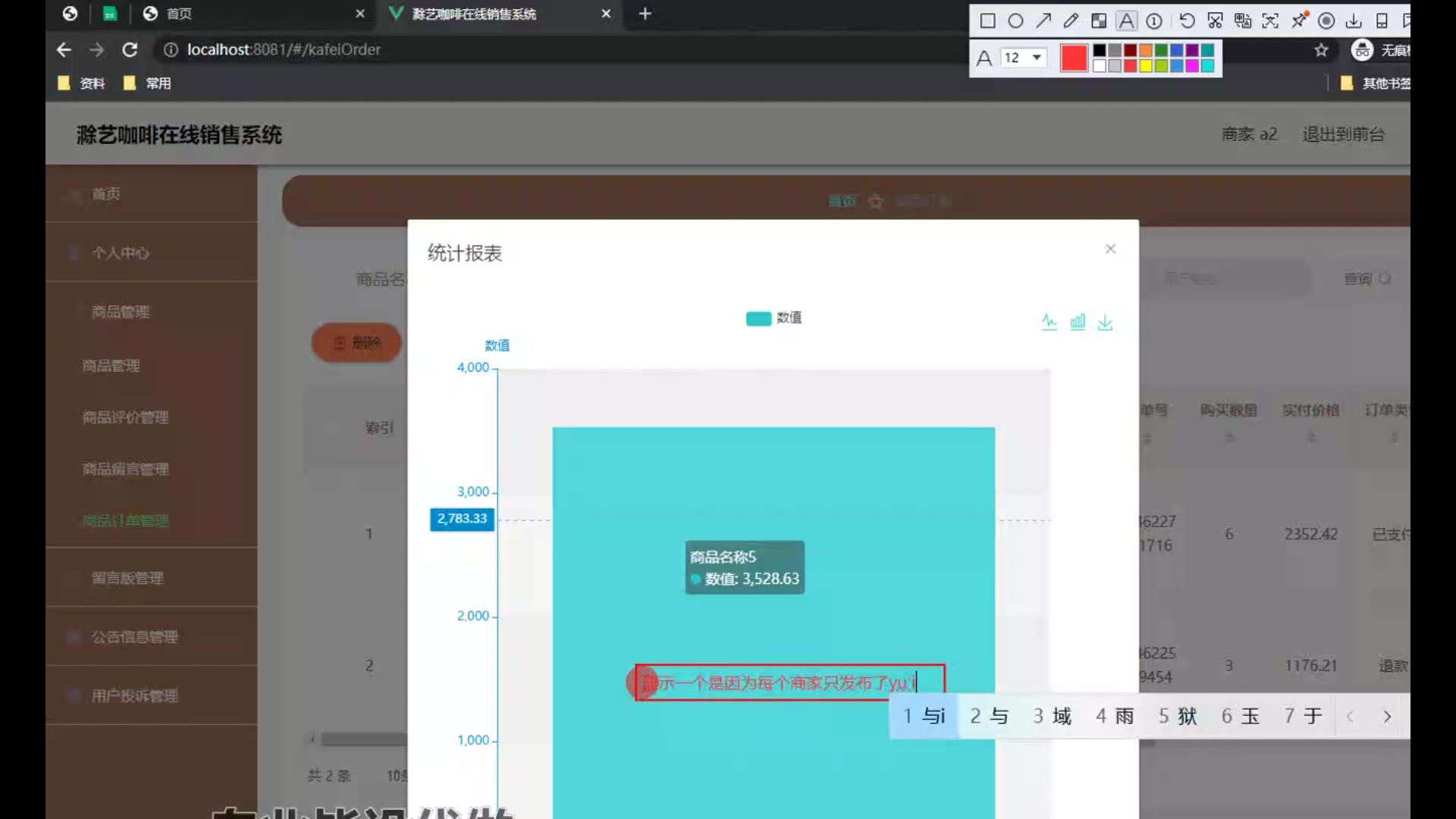Reload the browser page
Screen dimensions: 1456x819
(x=130, y=49)
